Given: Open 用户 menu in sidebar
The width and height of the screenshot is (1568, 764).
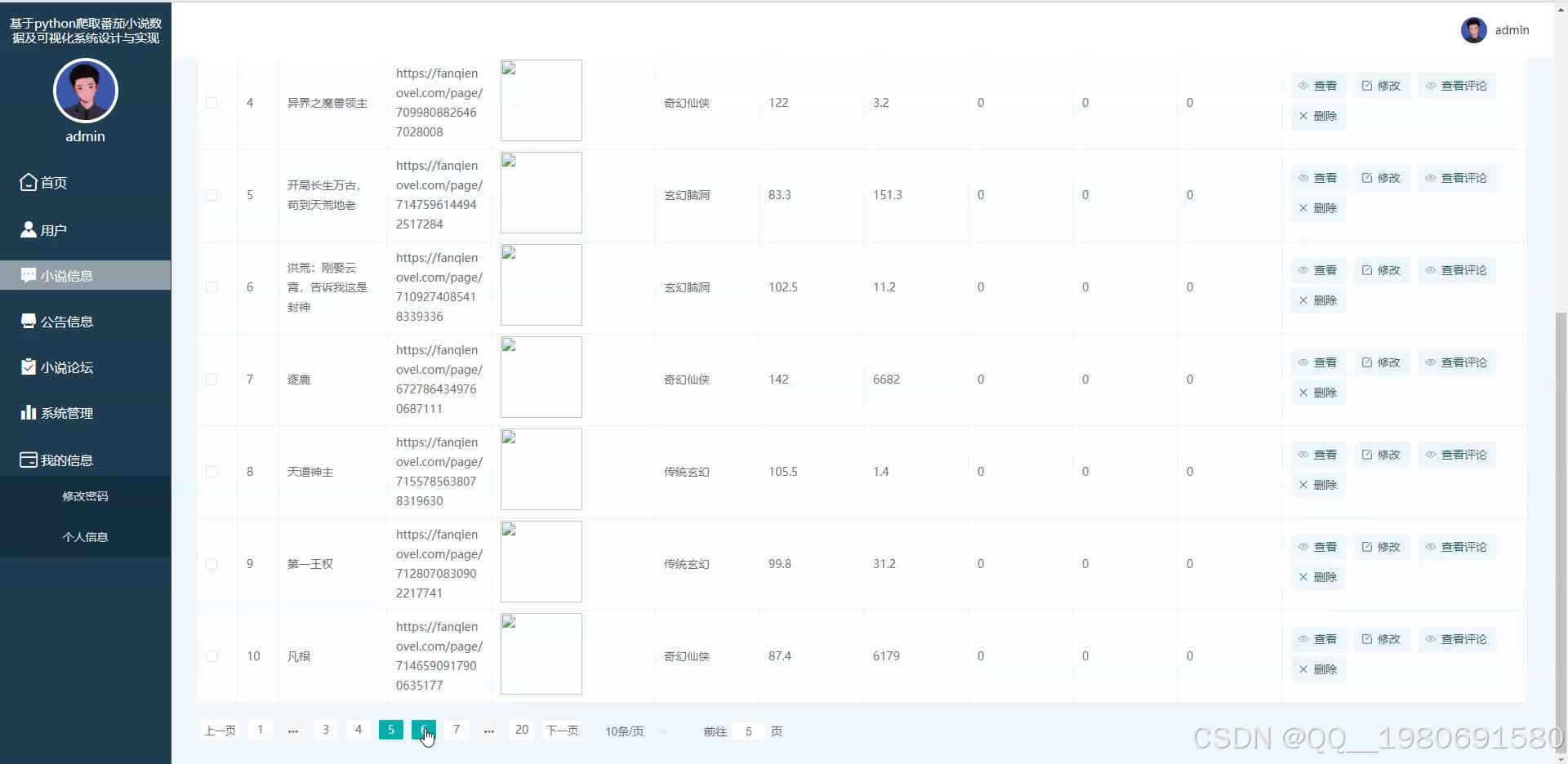Looking at the screenshot, I should (x=85, y=229).
